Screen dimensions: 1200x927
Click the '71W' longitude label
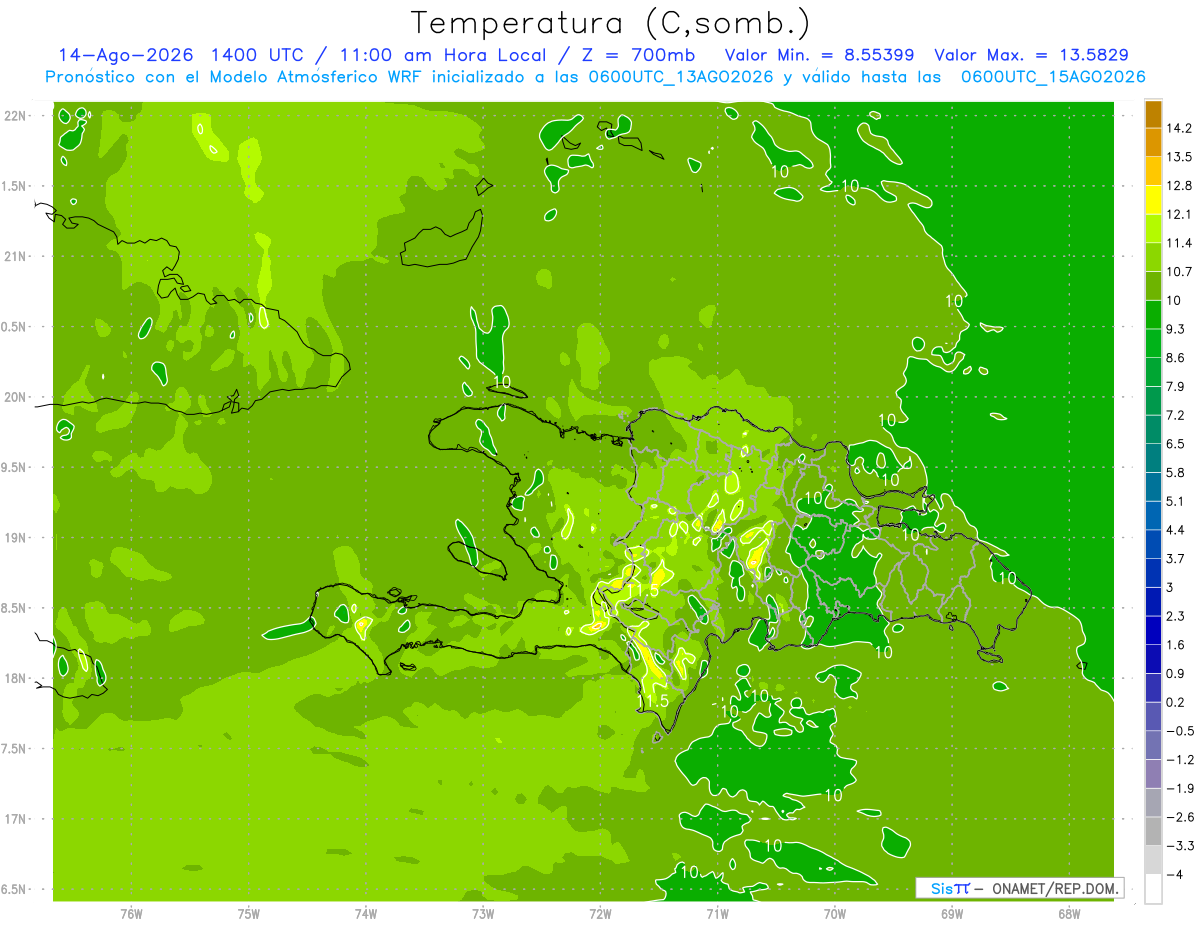coord(717,912)
